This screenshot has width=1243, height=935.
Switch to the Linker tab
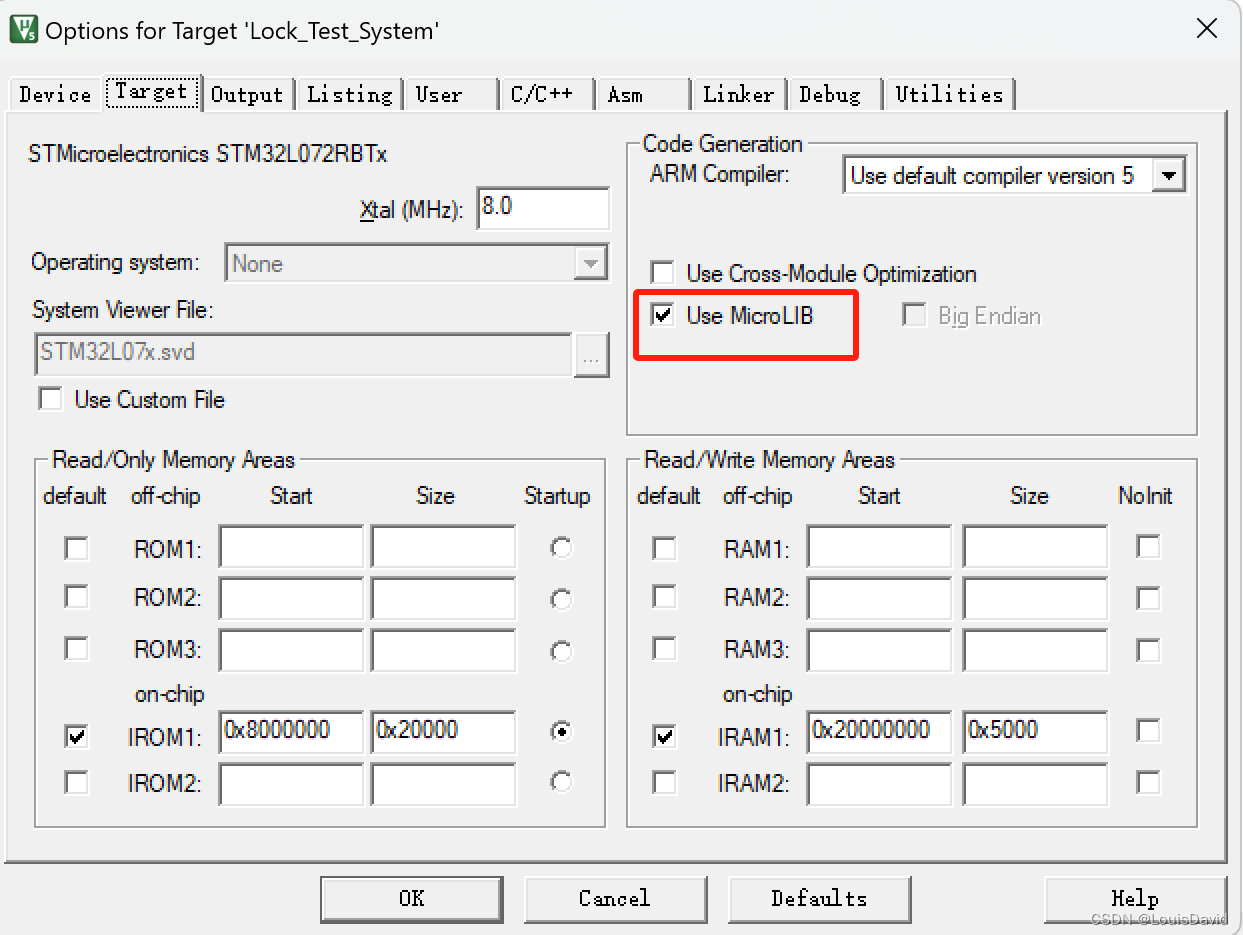click(739, 94)
